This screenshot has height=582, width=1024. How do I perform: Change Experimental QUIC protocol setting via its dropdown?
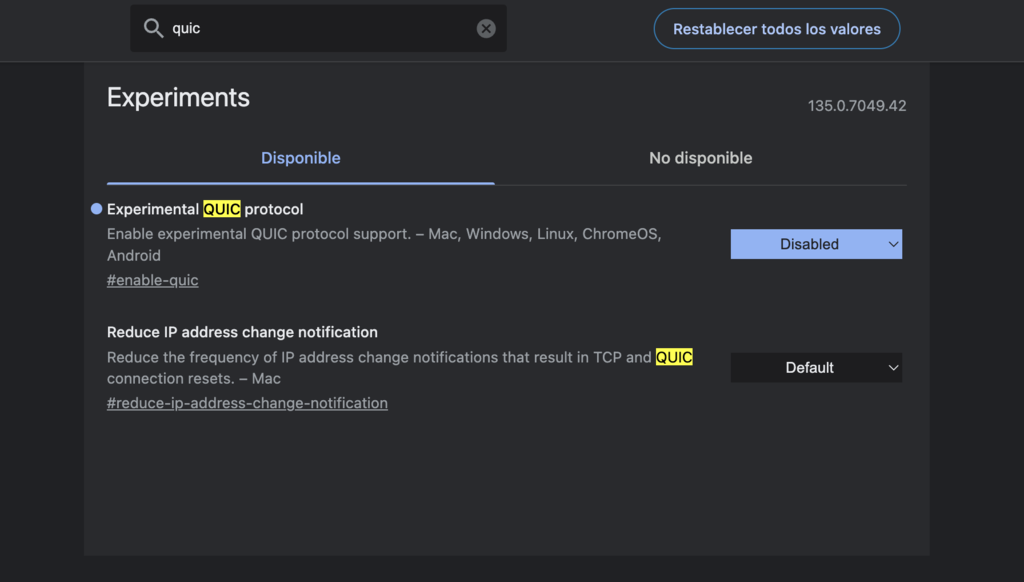coord(816,244)
